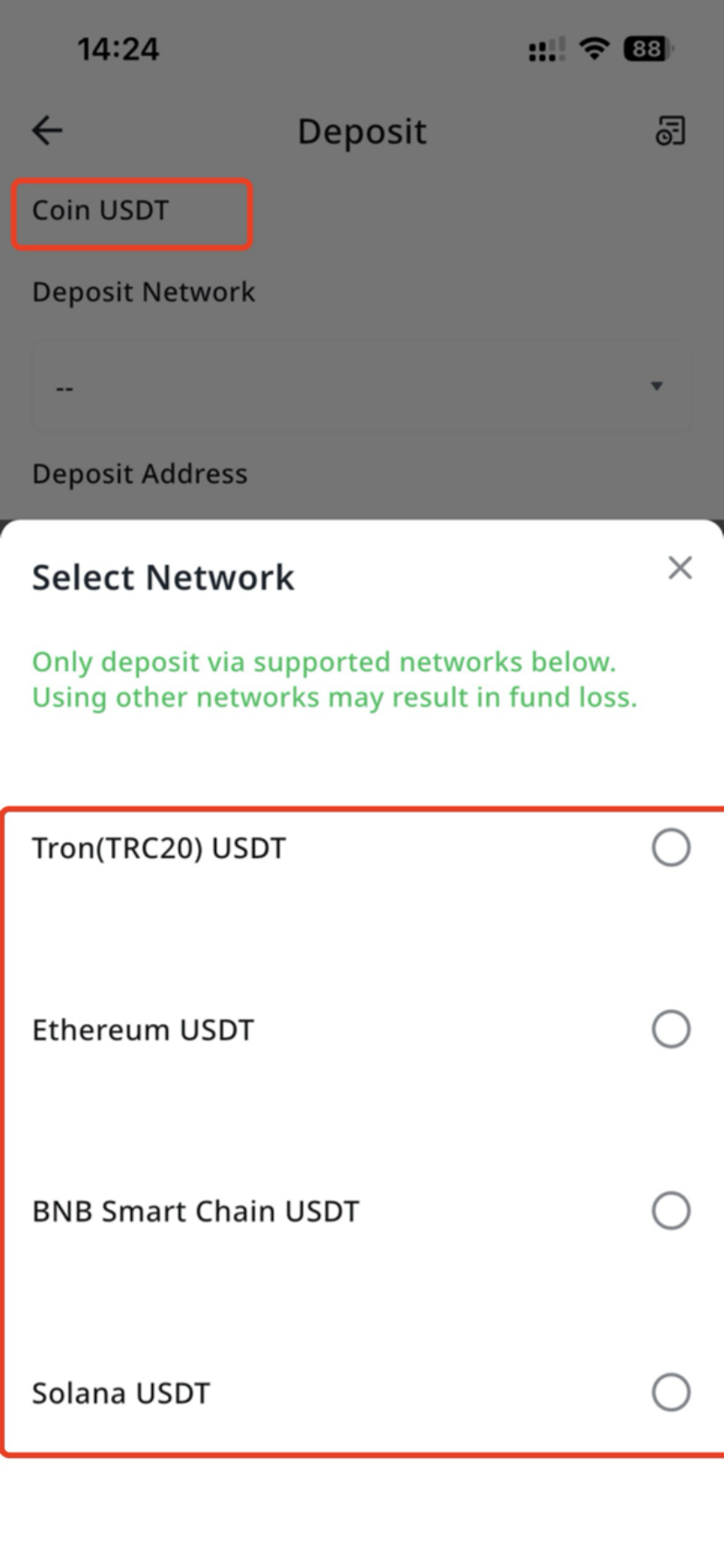The width and height of the screenshot is (724, 1568).
Task: Tap the battery indicator icon
Action: (x=647, y=48)
